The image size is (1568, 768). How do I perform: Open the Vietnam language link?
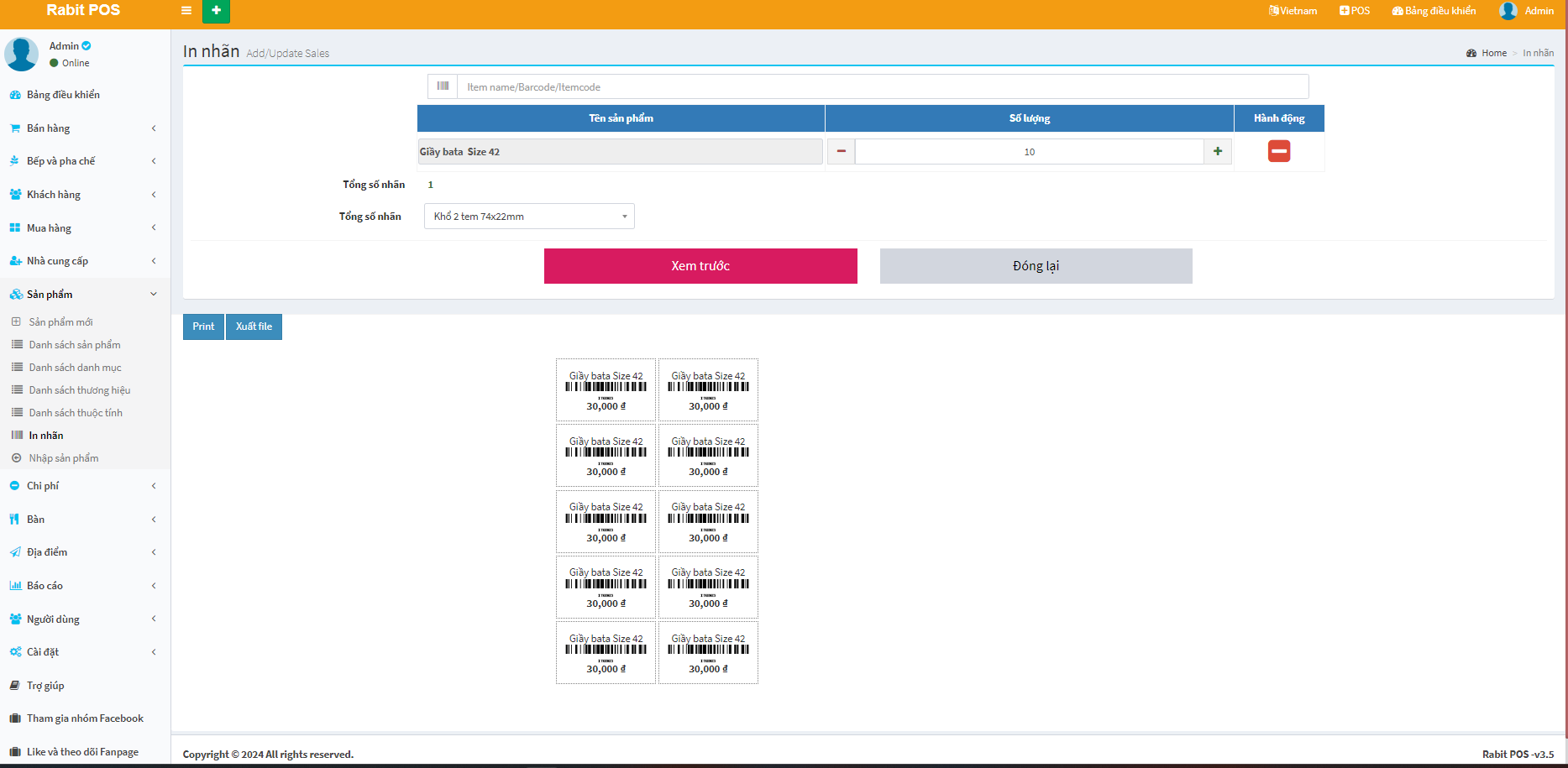click(1293, 11)
